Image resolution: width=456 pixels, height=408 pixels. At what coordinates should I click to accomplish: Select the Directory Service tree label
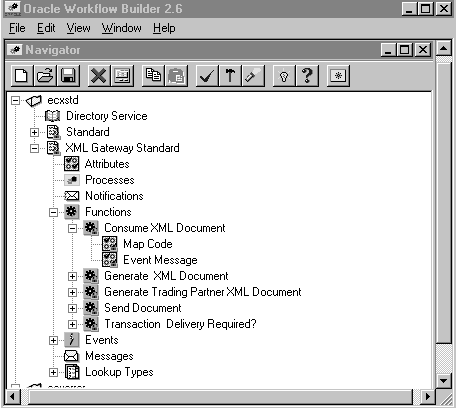pos(107,116)
